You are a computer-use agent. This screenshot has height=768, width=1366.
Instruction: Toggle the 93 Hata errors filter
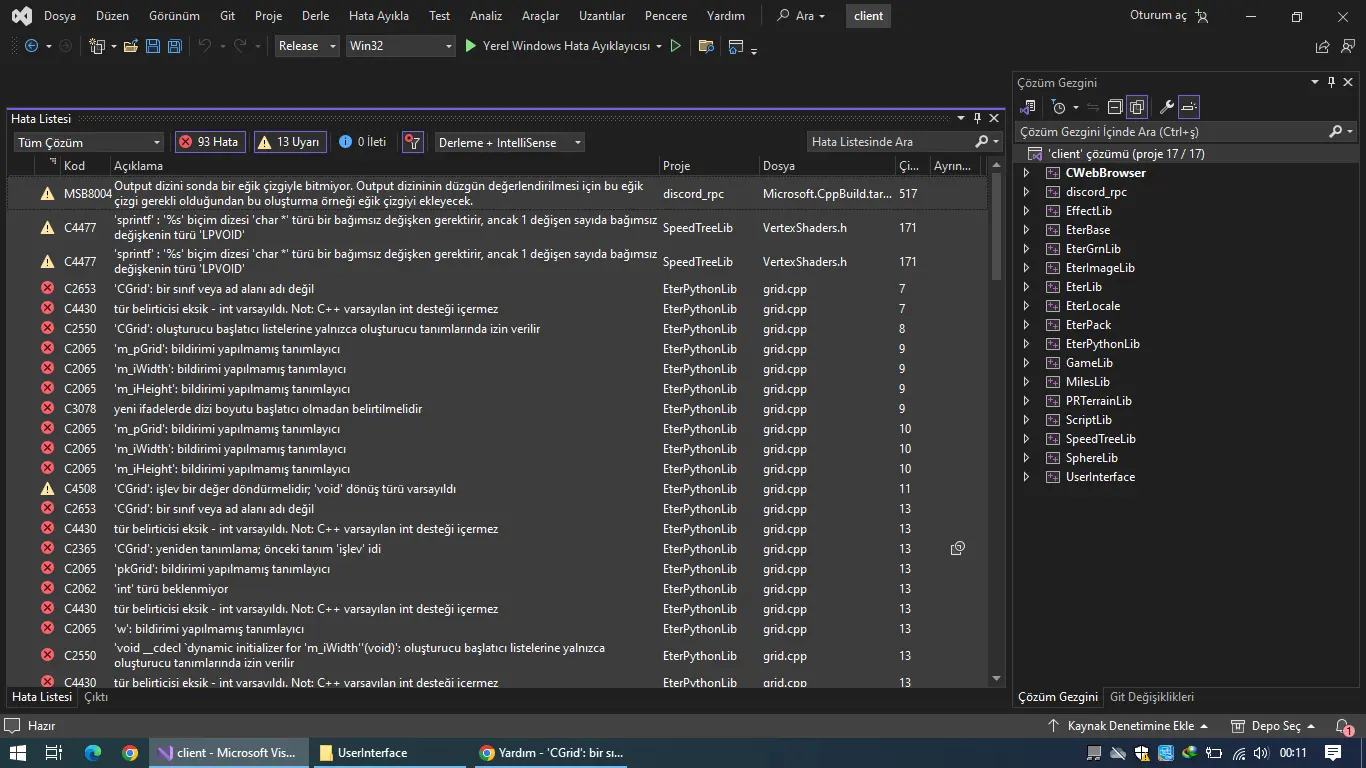(x=209, y=142)
